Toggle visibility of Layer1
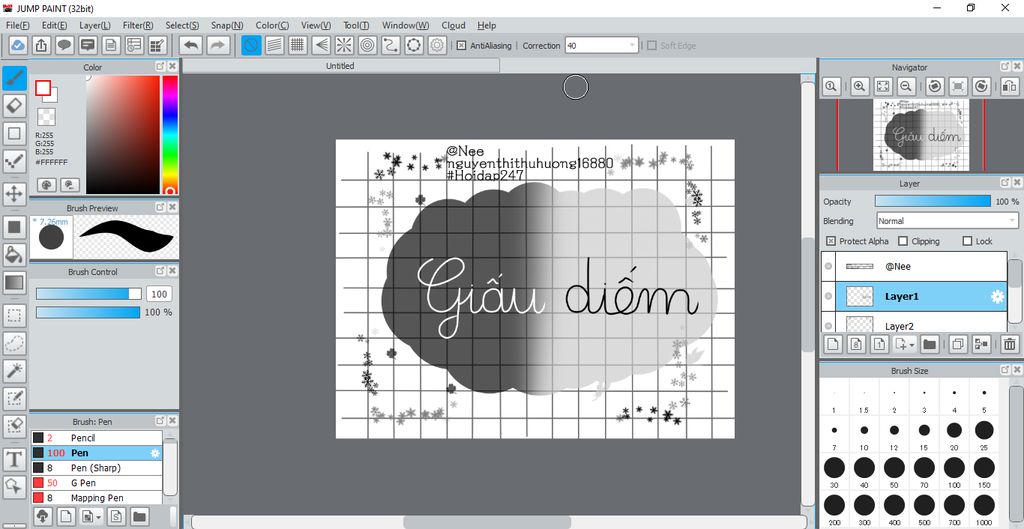Image resolution: width=1024 pixels, height=529 pixels. click(829, 297)
